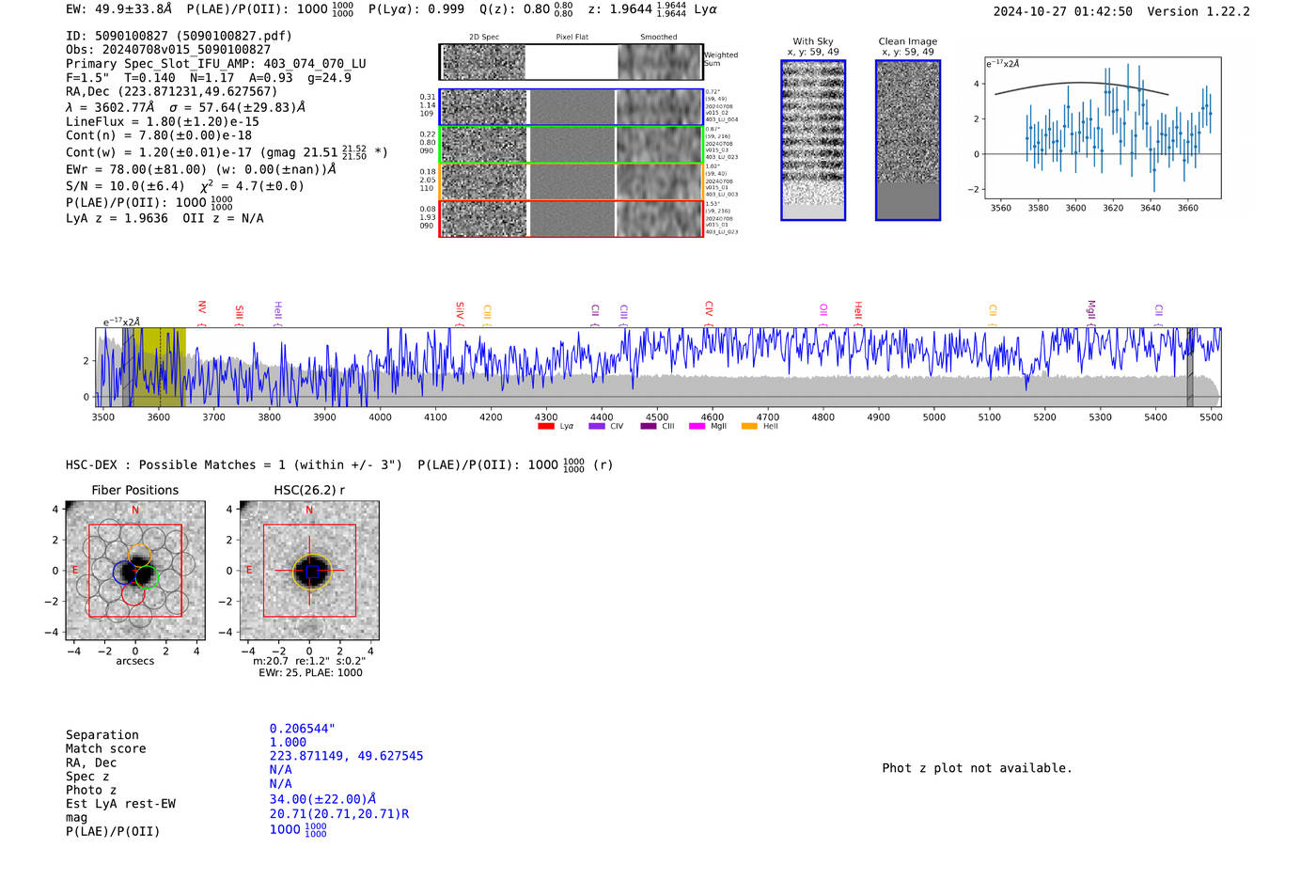Click the Pixel Flat column header
The height and width of the screenshot is (896, 1316).
click(572, 38)
